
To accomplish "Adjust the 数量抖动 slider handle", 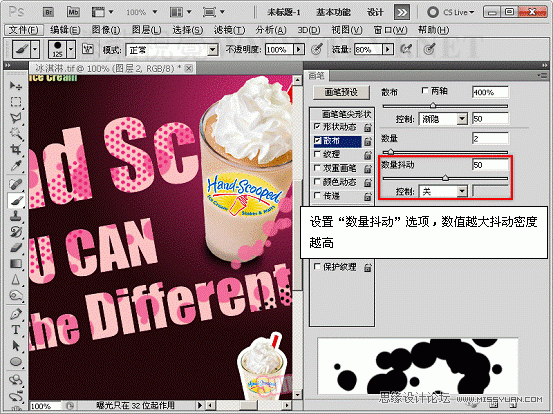I will click(445, 178).
